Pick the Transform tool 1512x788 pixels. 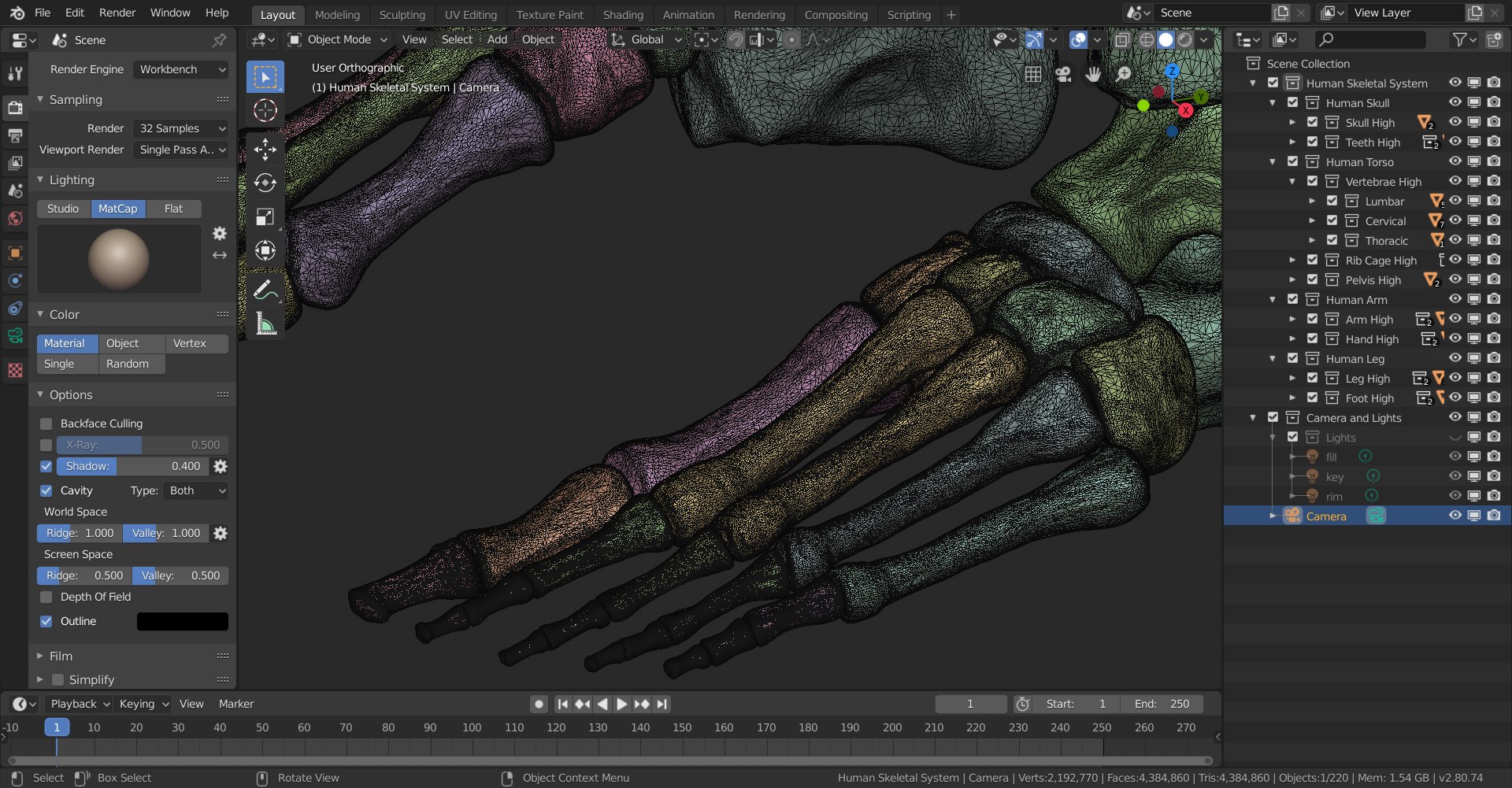tap(265, 250)
